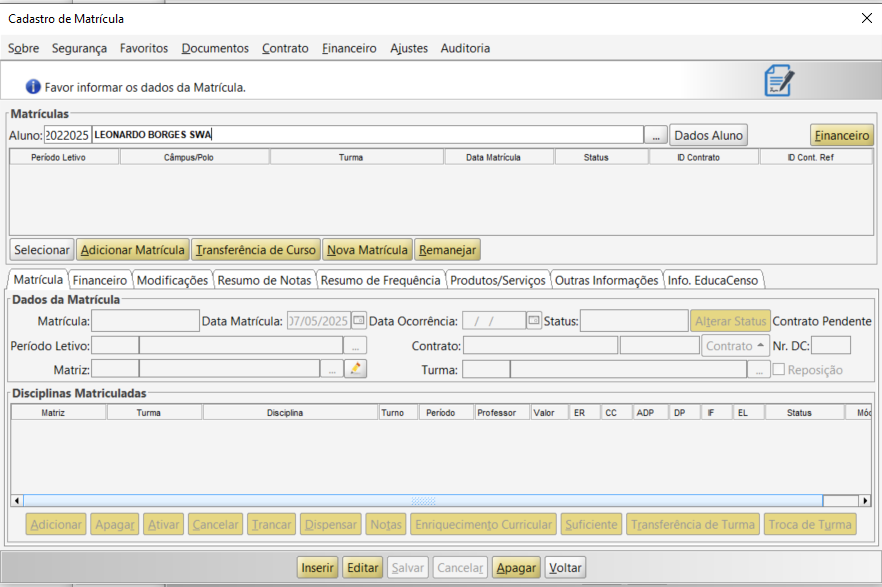Screen dimensions: 882x587
Task: Click the Adicionar Matrícula button
Action: (133, 250)
